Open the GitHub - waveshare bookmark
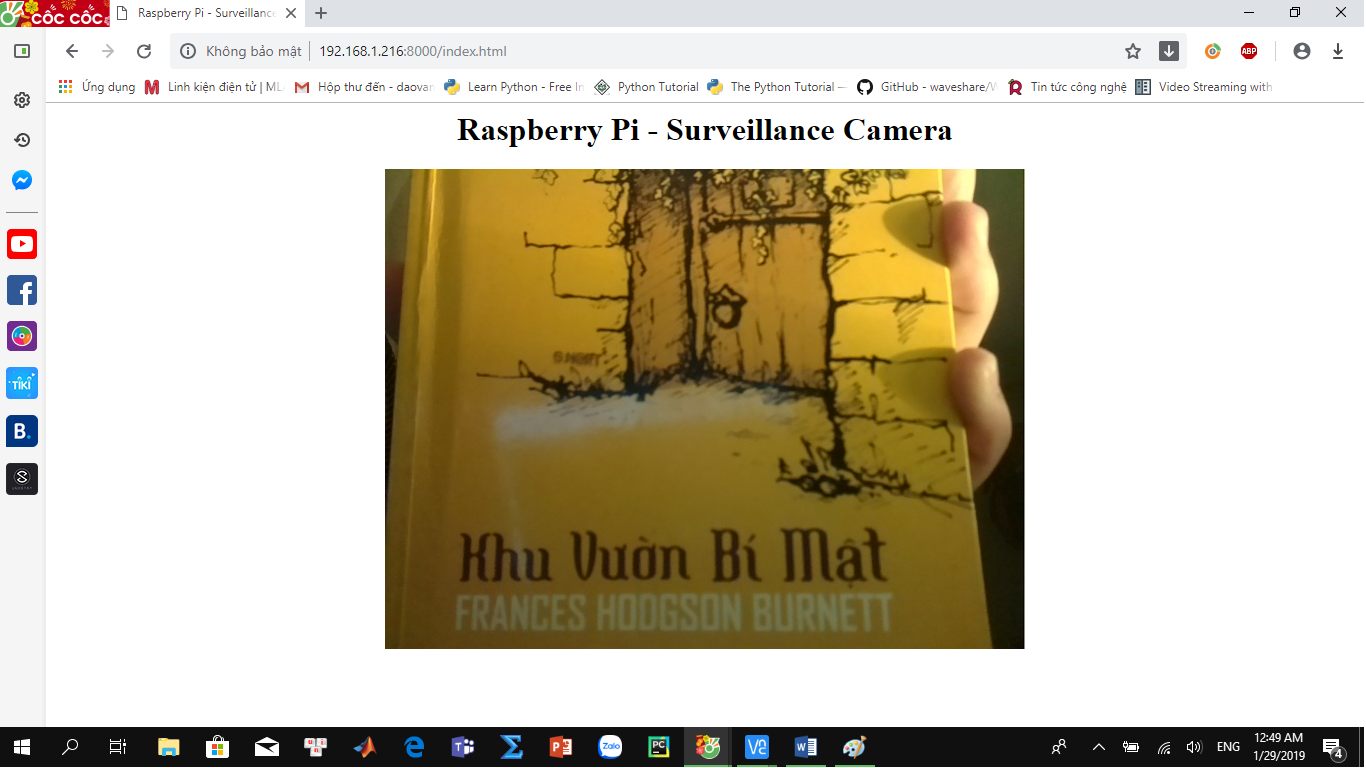Image resolution: width=1366 pixels, height=768 pixels. (x=927, y=87)
